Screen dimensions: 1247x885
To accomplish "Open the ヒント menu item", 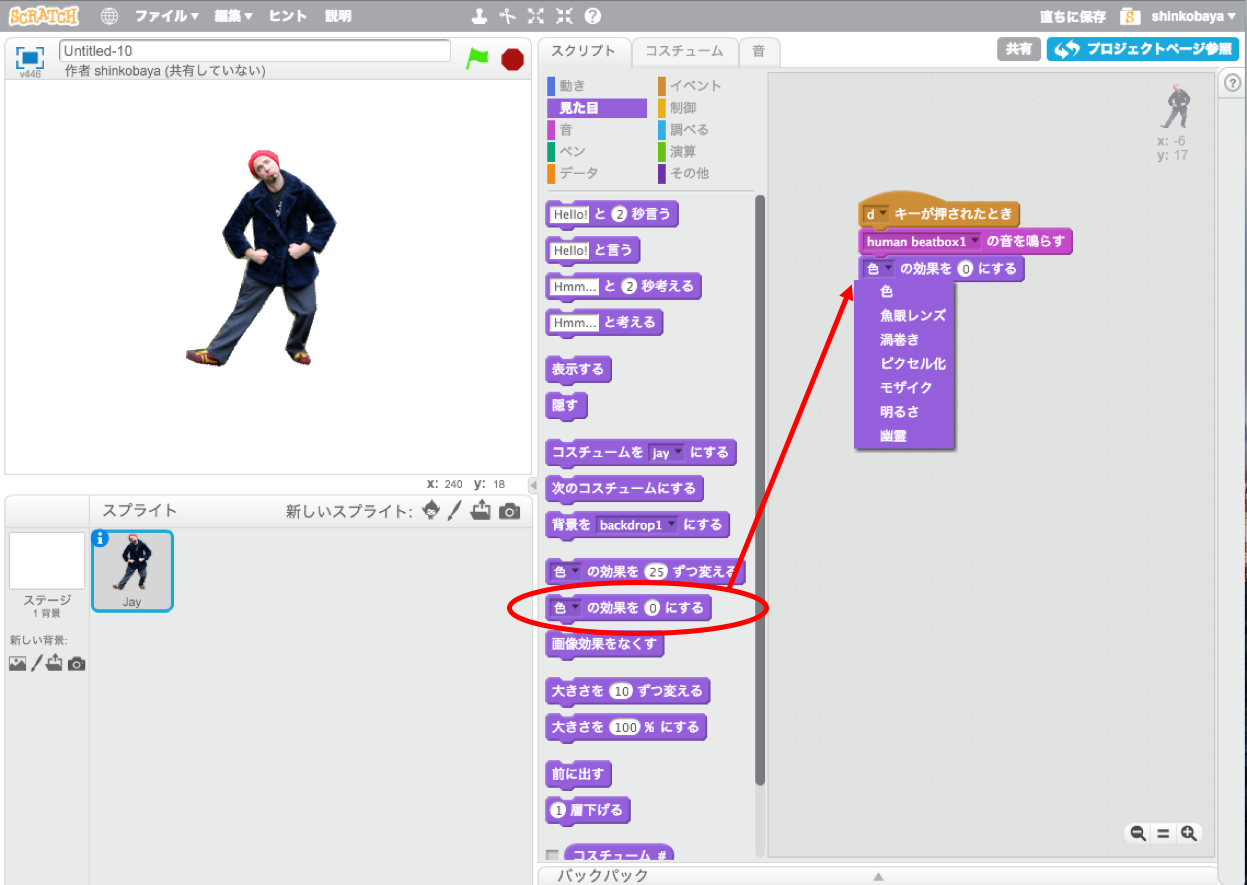I will pos(288,16).
